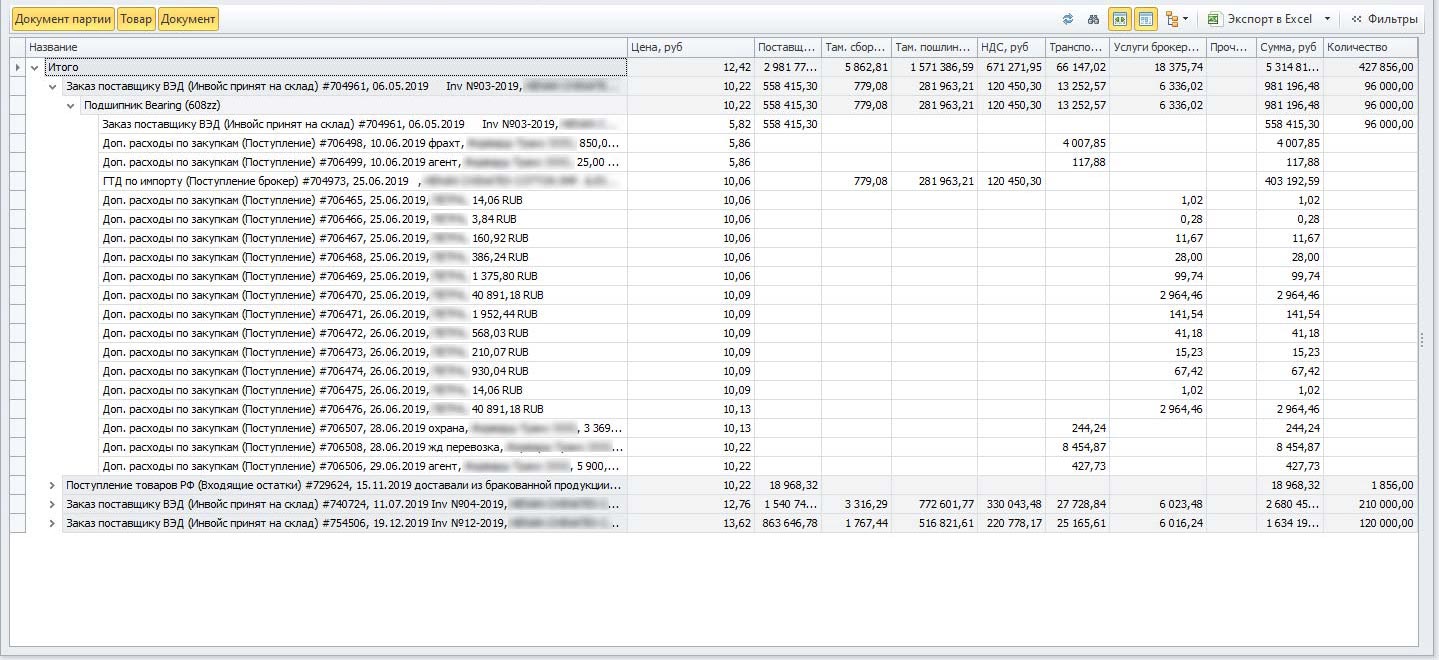
Task: Collapse the Итого root row
Action: (36, 67)
